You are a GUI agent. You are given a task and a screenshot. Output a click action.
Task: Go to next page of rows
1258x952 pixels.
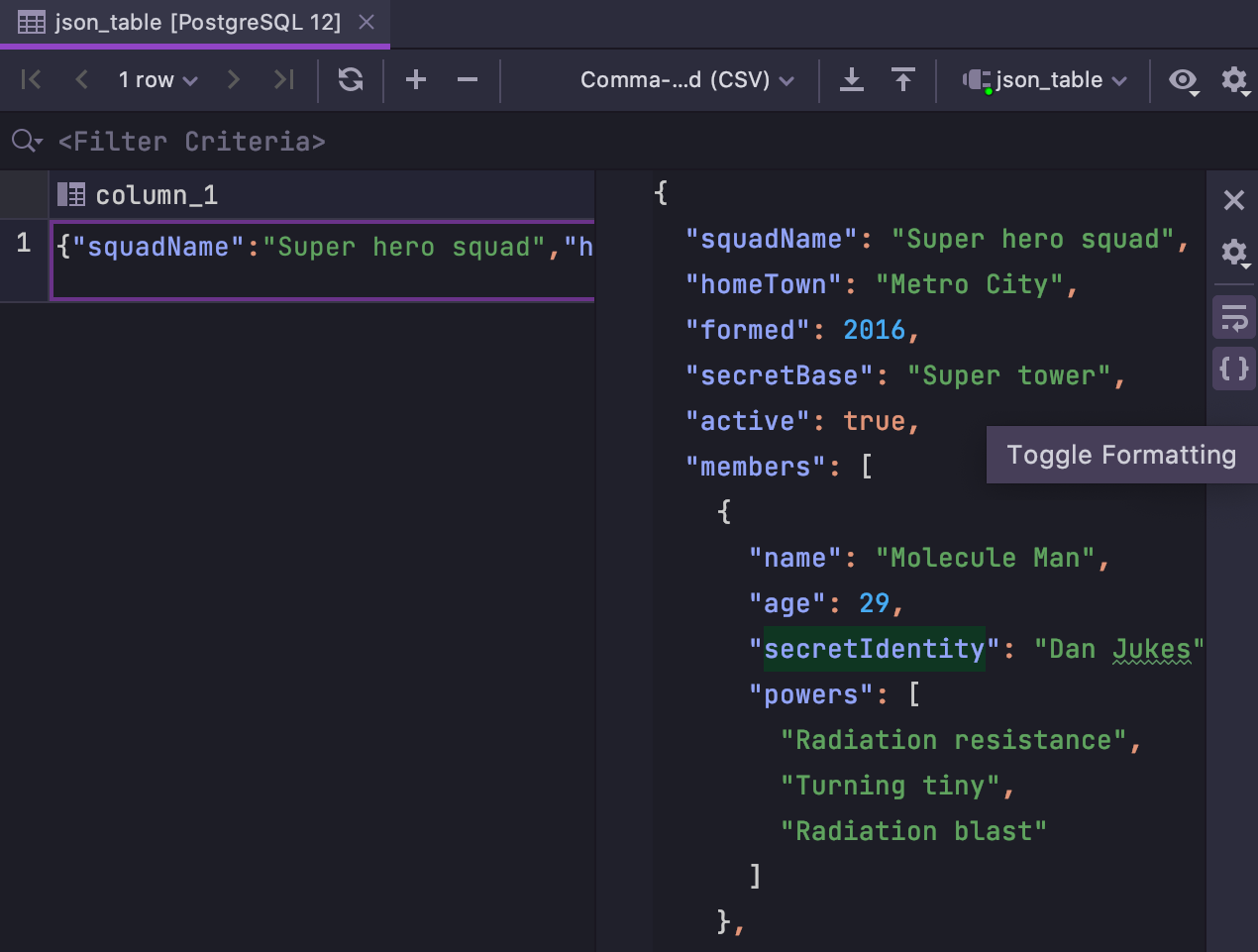pos(233,80)
